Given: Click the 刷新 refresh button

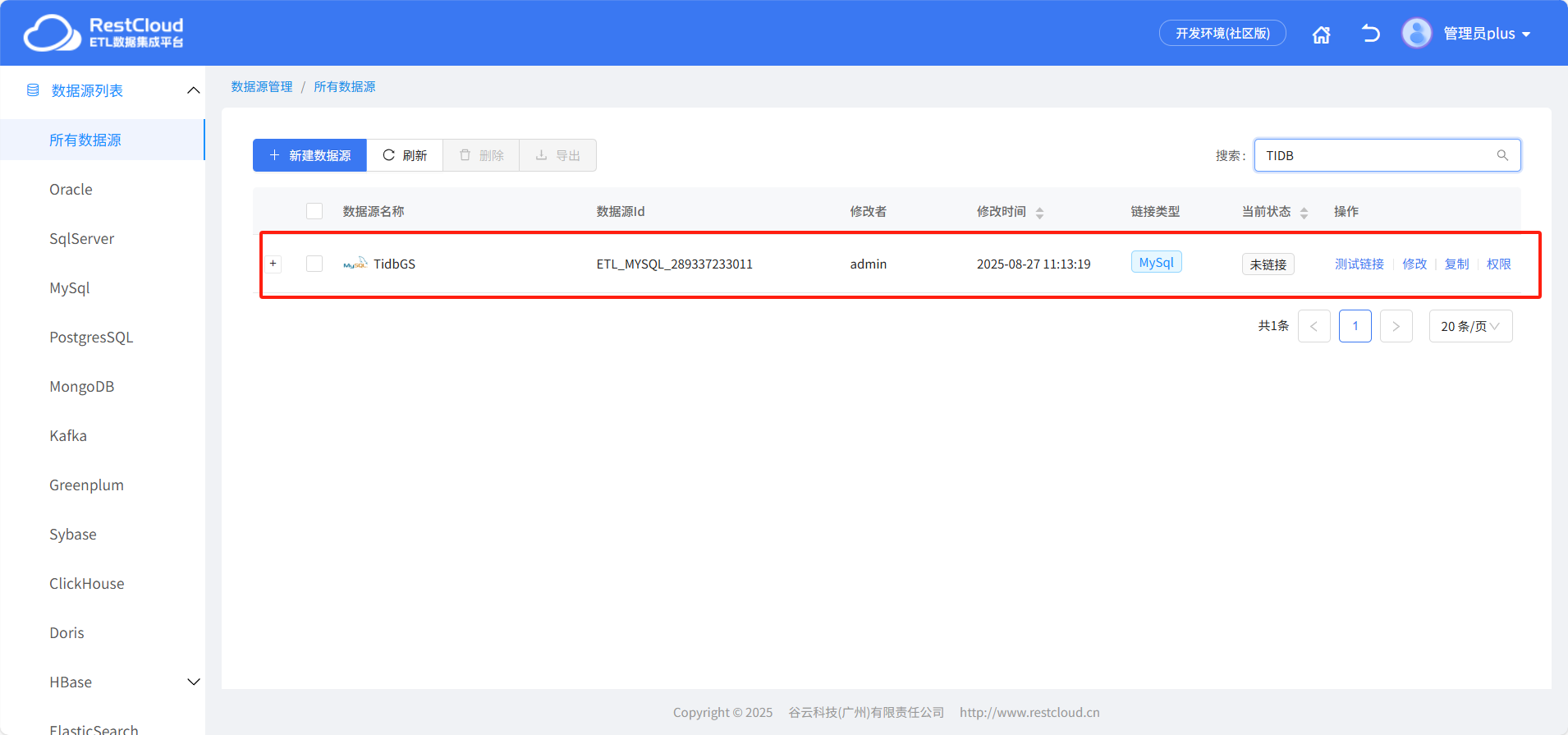Looking at the screenshot, I should click(x=405, y=155).
